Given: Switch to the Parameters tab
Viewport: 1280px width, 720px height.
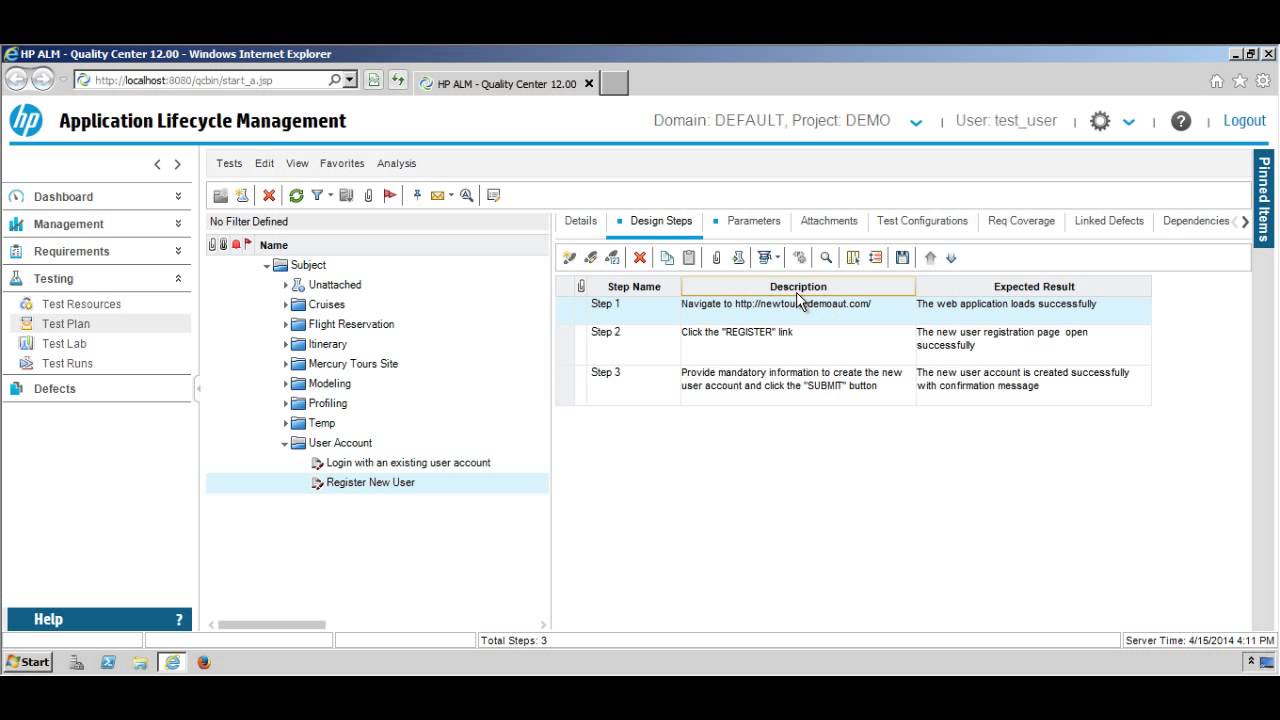Looking at the screenshot, I should pos(753,221).
